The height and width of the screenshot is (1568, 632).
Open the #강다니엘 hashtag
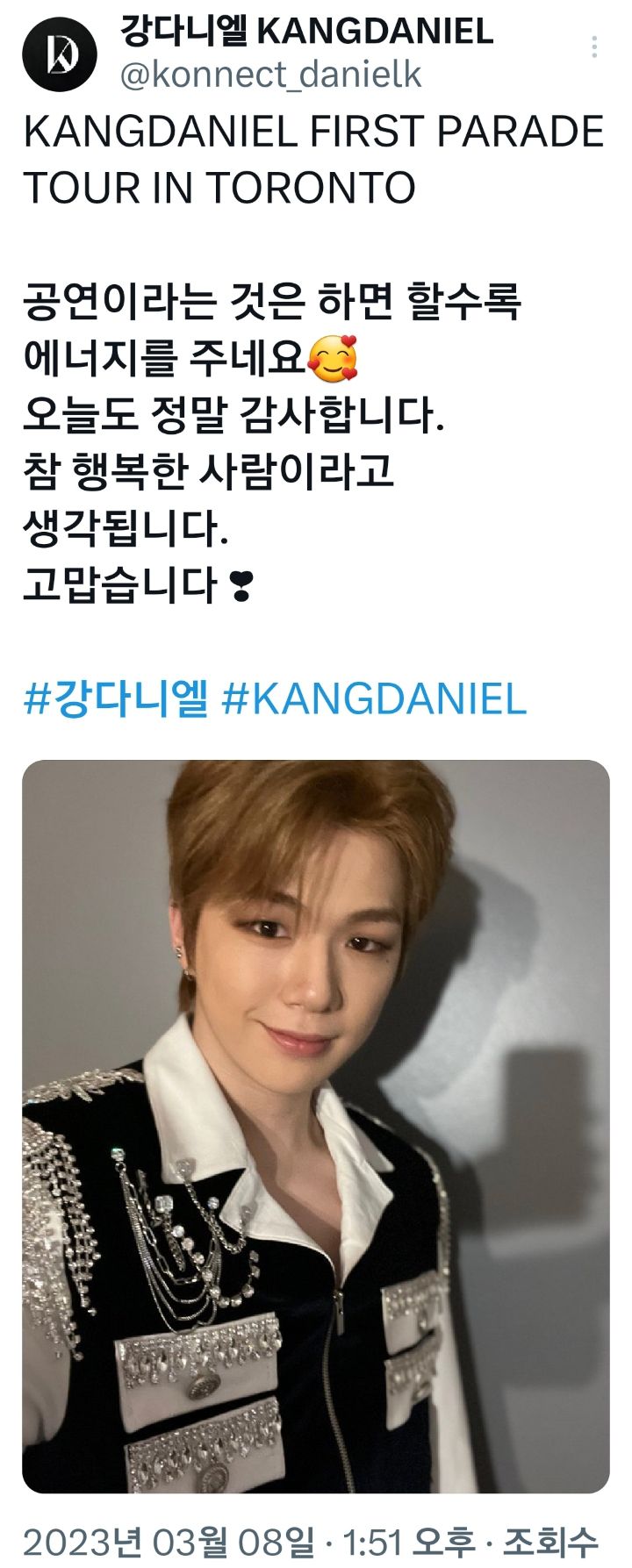coord(116,698)
